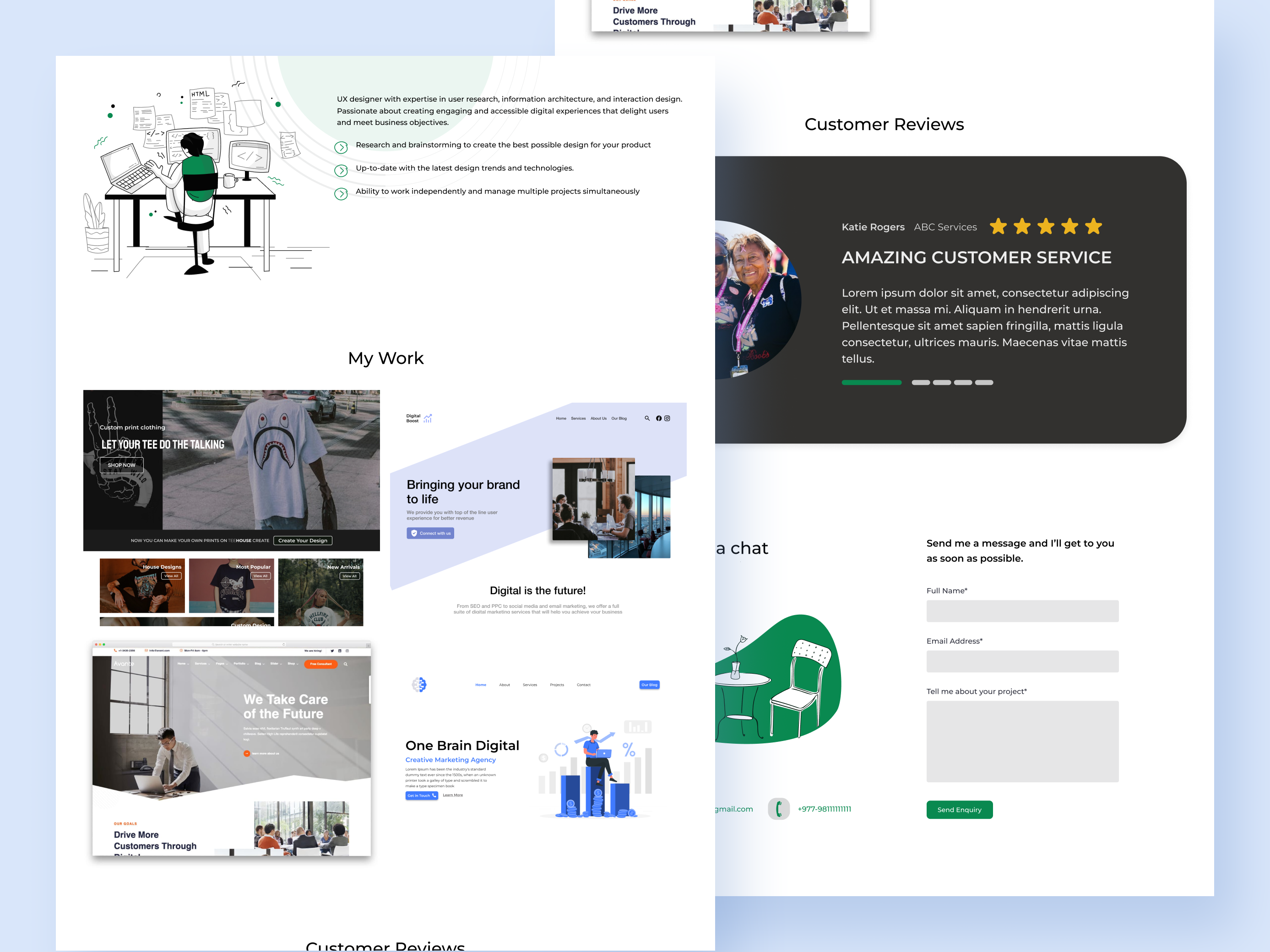
Task: Click the Full Name input field
Action: [x=1022, y=611]
